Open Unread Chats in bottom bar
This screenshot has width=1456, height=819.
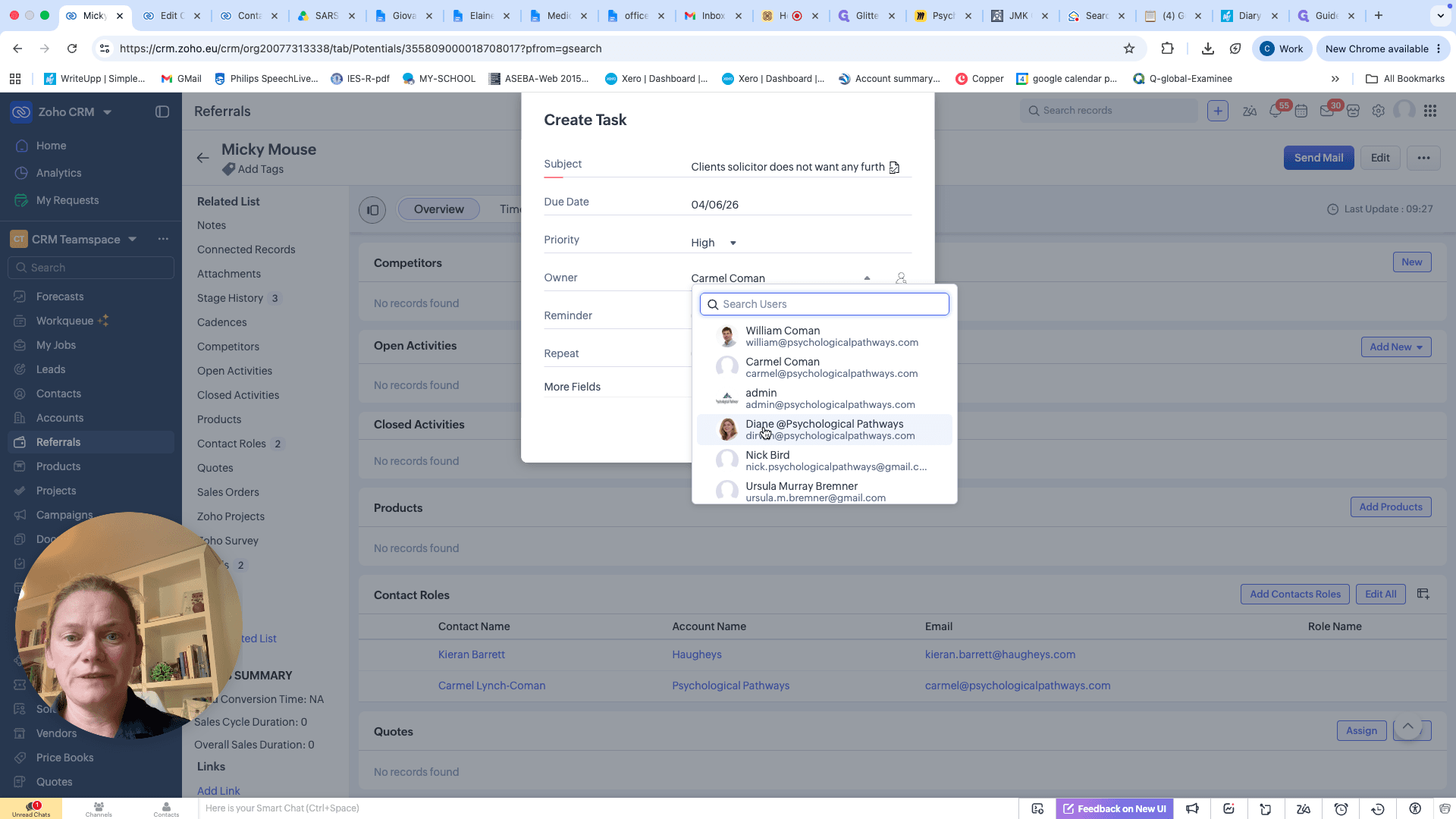[31, 808]
